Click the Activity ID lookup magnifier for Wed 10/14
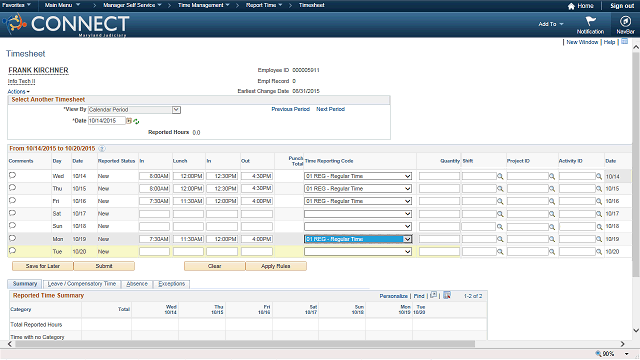Viewport: 640px width, 360px height. (598, 176)
